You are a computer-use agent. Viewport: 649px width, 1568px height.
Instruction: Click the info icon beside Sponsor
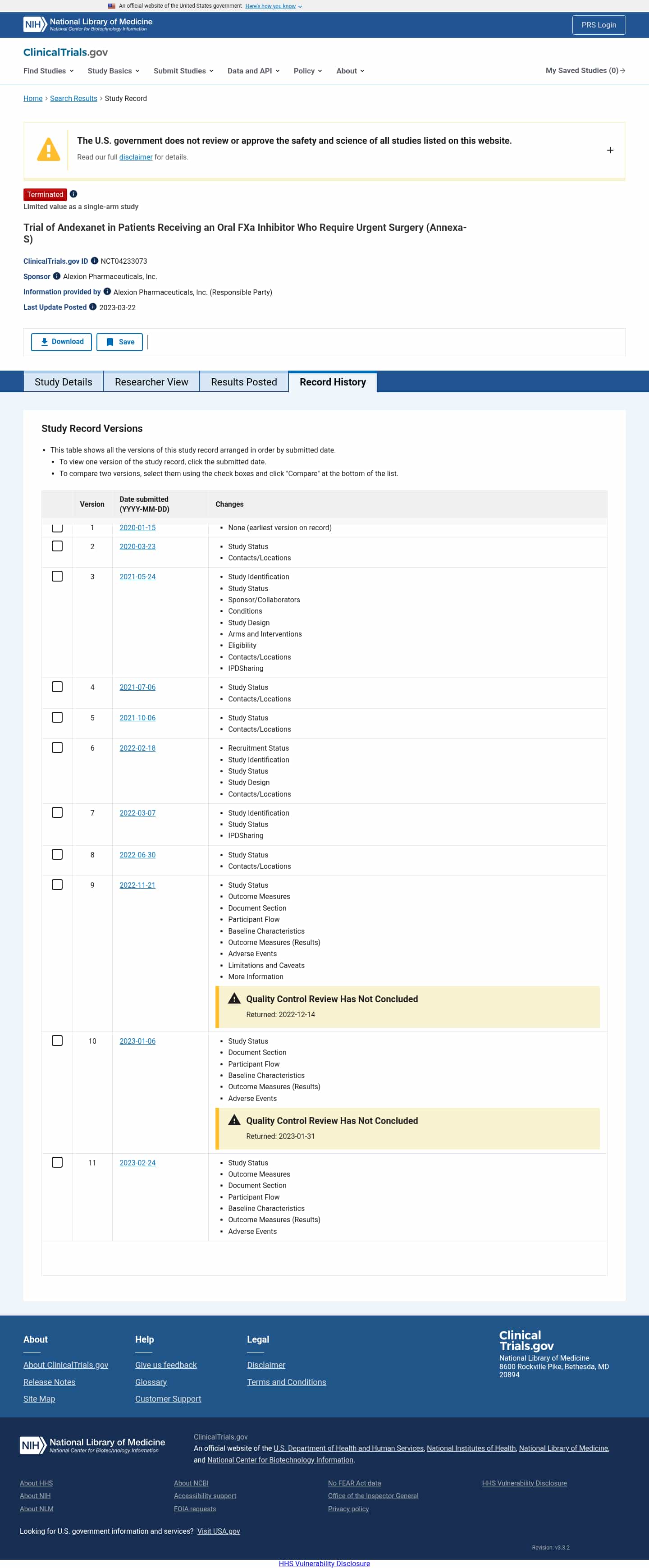coord(57,276)
